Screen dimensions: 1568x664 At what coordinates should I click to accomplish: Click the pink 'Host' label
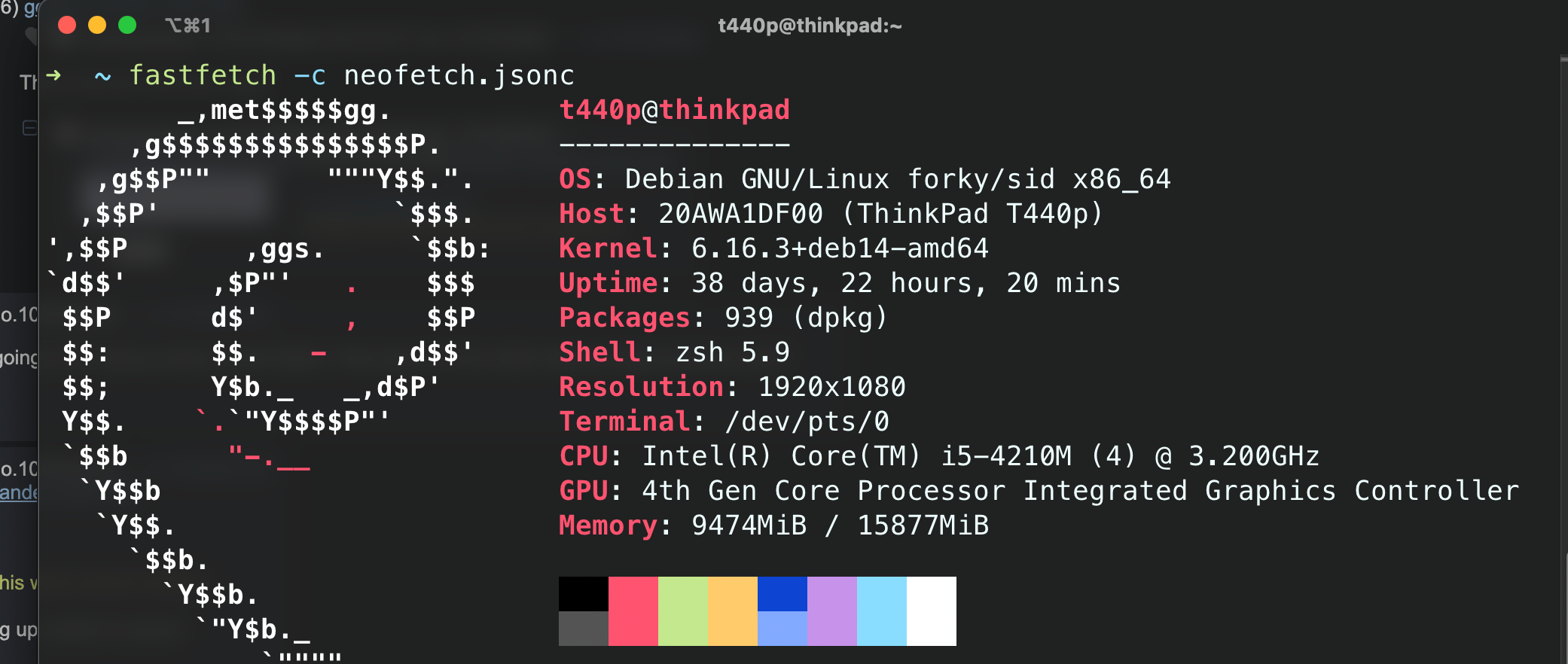tap(591, 214)
